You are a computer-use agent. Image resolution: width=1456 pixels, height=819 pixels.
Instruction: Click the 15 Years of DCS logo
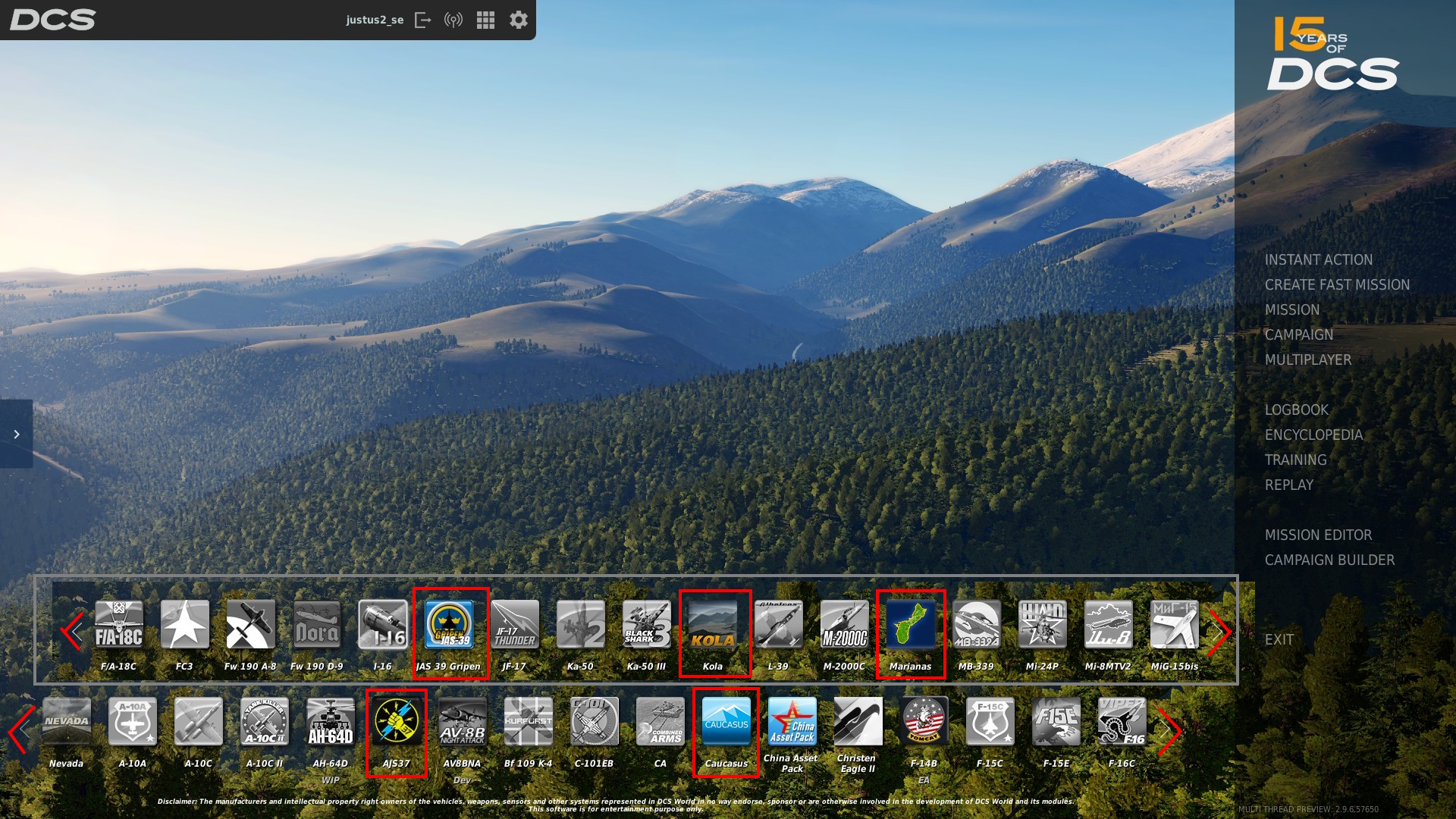pos(1332,53)
